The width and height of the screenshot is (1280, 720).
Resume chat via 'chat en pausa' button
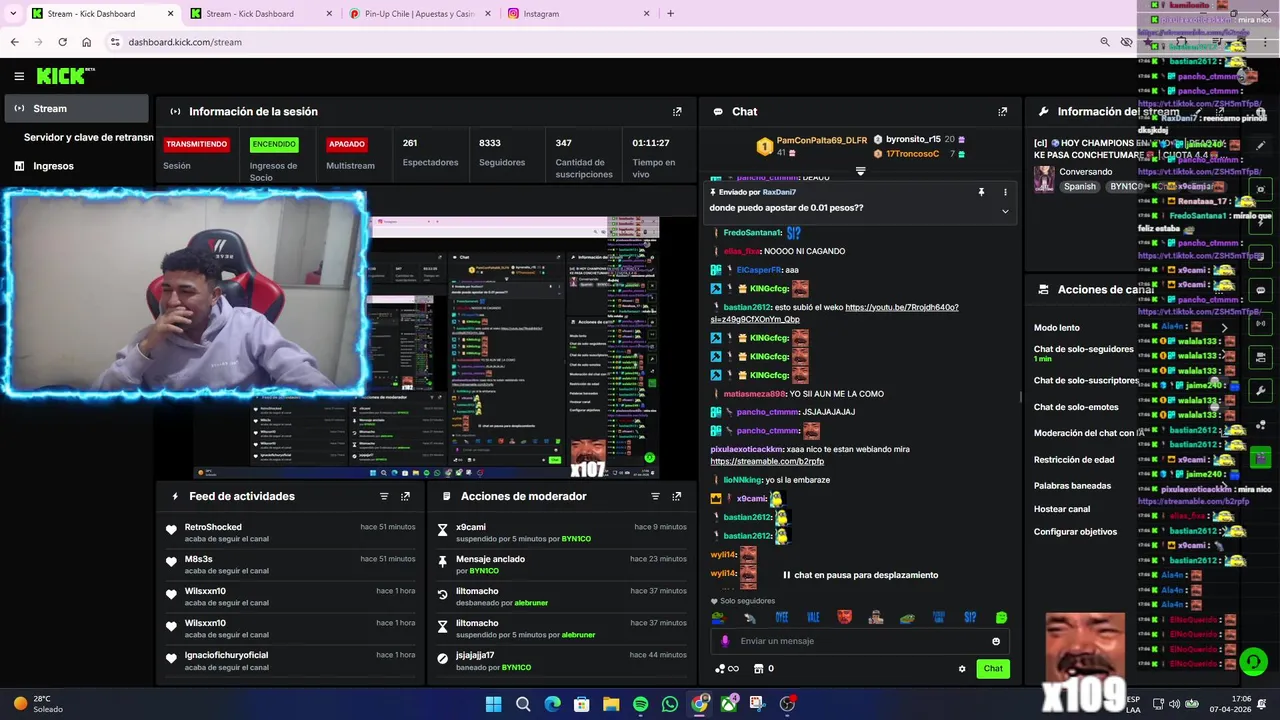coord(860,575)
